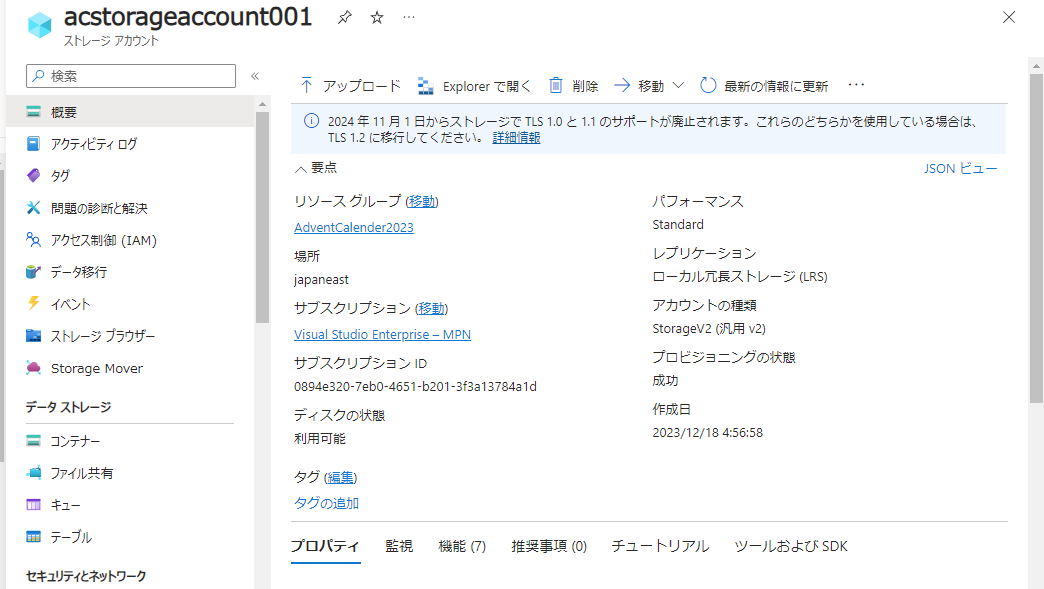This screenshot has height=589, width=1044.
Task: Pin acstorageaccount001 to dashboard
Action: (344, 17)
